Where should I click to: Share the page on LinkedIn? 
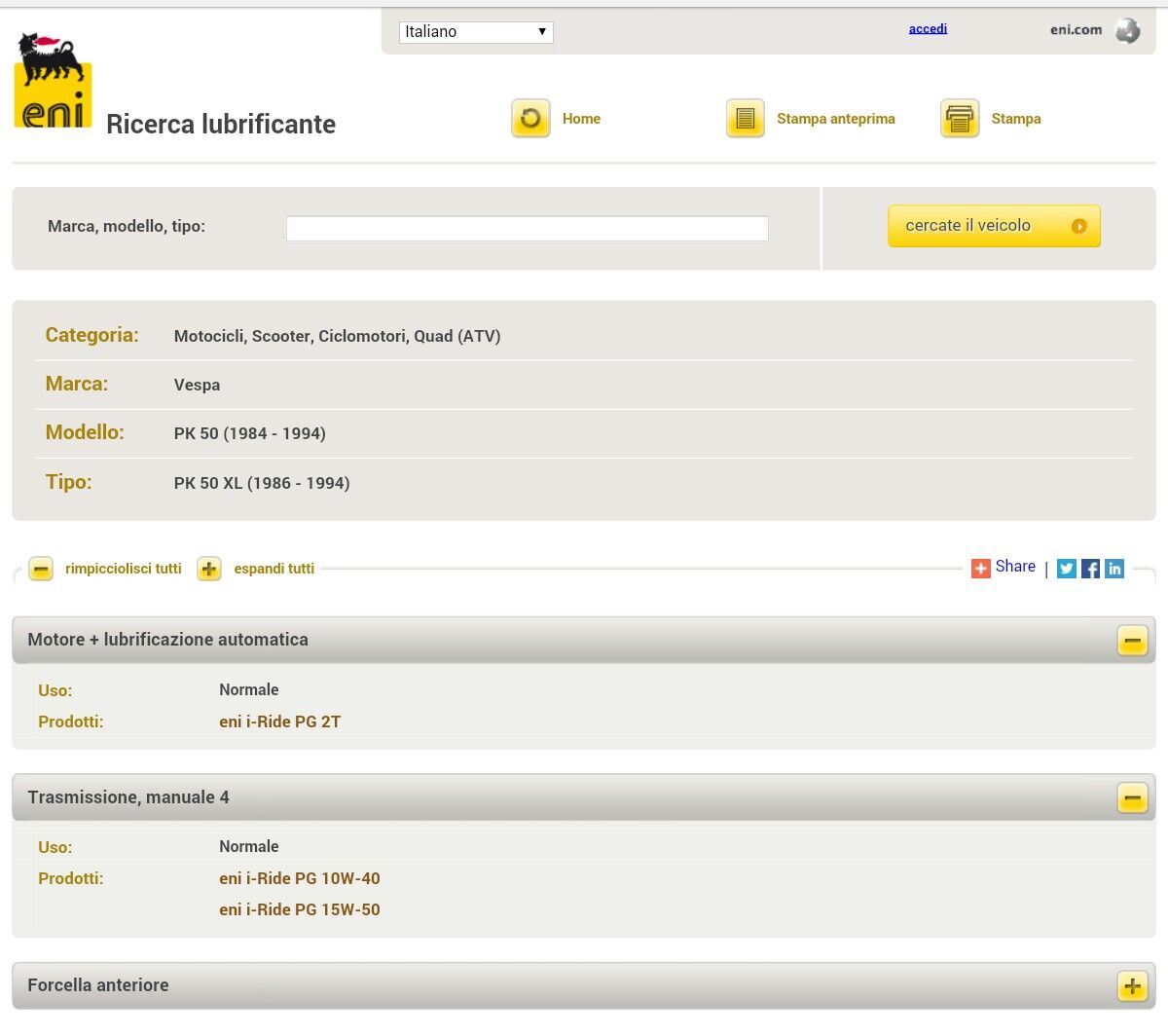click(x=1114, y=569)
